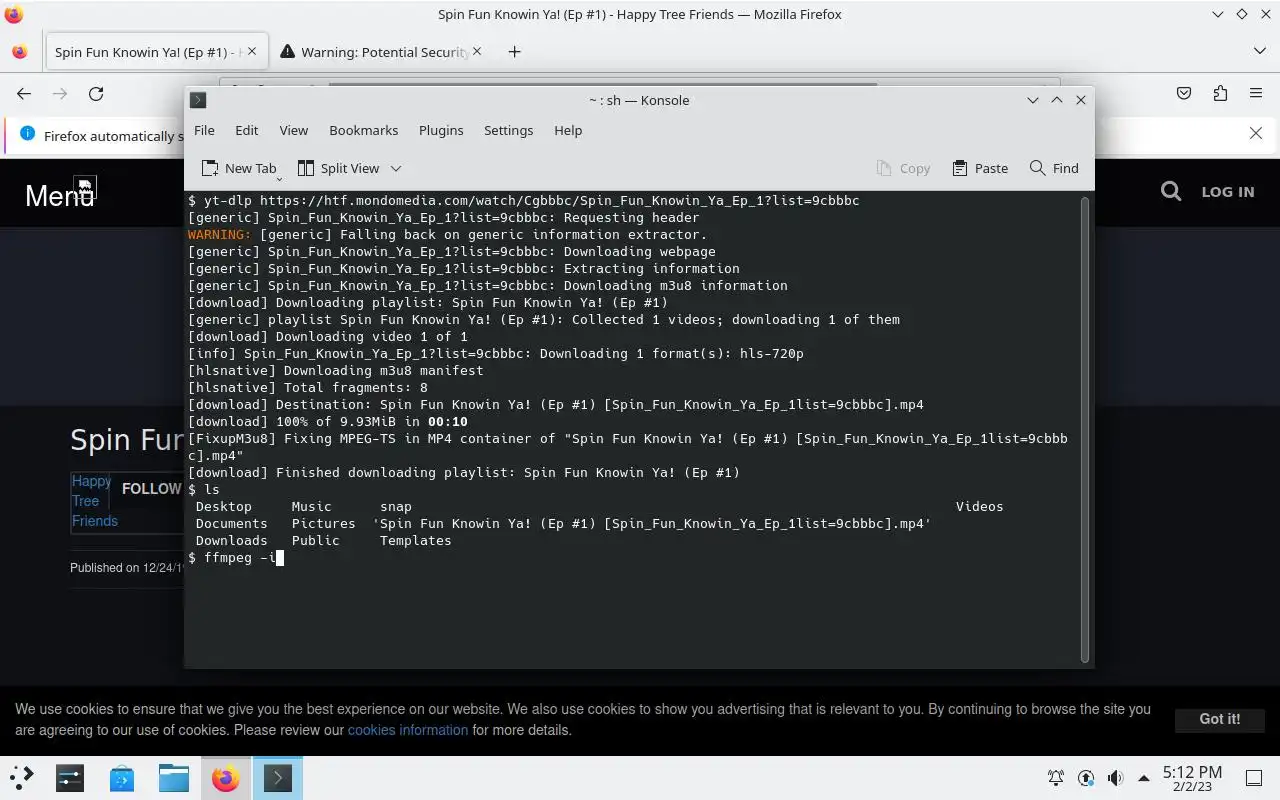Close the Warning: Potential Security tab

coord(477,51)
